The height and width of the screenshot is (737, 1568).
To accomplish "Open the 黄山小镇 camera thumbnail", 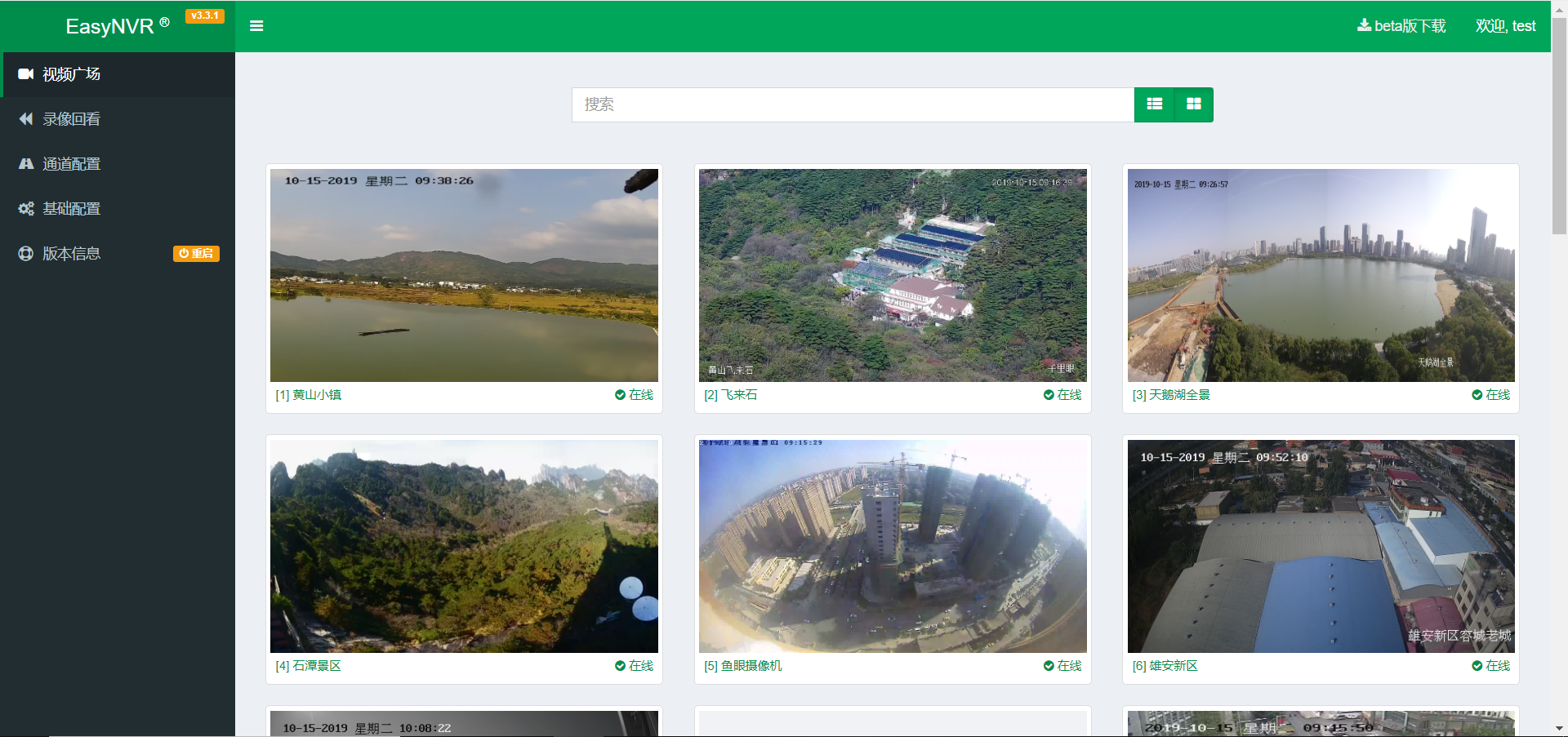I will pos(464,276).
